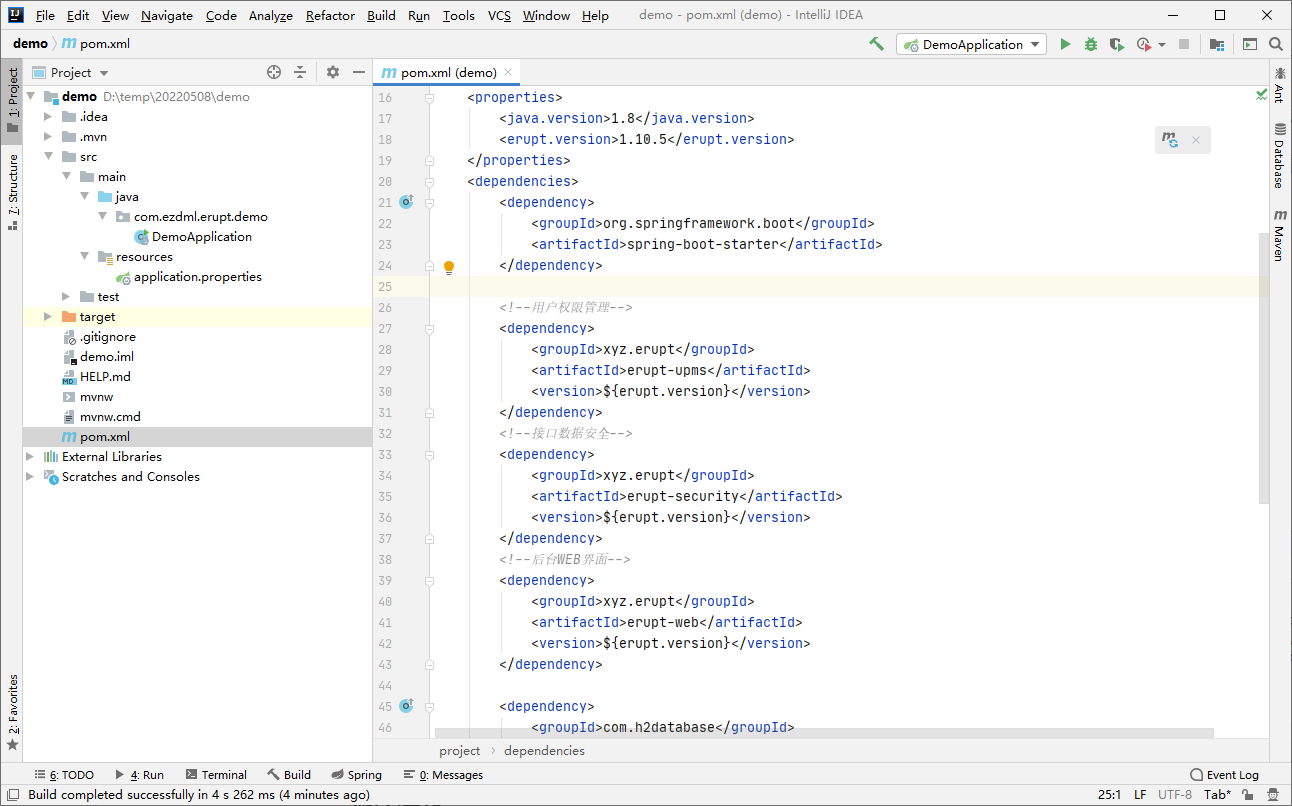Click the 'project' breadcrumb

[459, 750]
